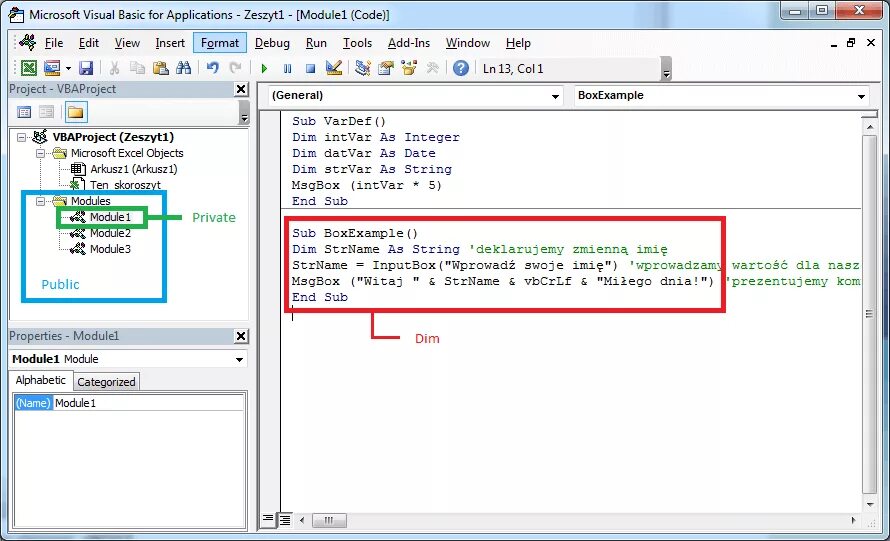This screenshot has height=541, width=890.
Task: Click code window vertical scrollbar up arrow
Action: click(x=870, y=128)
